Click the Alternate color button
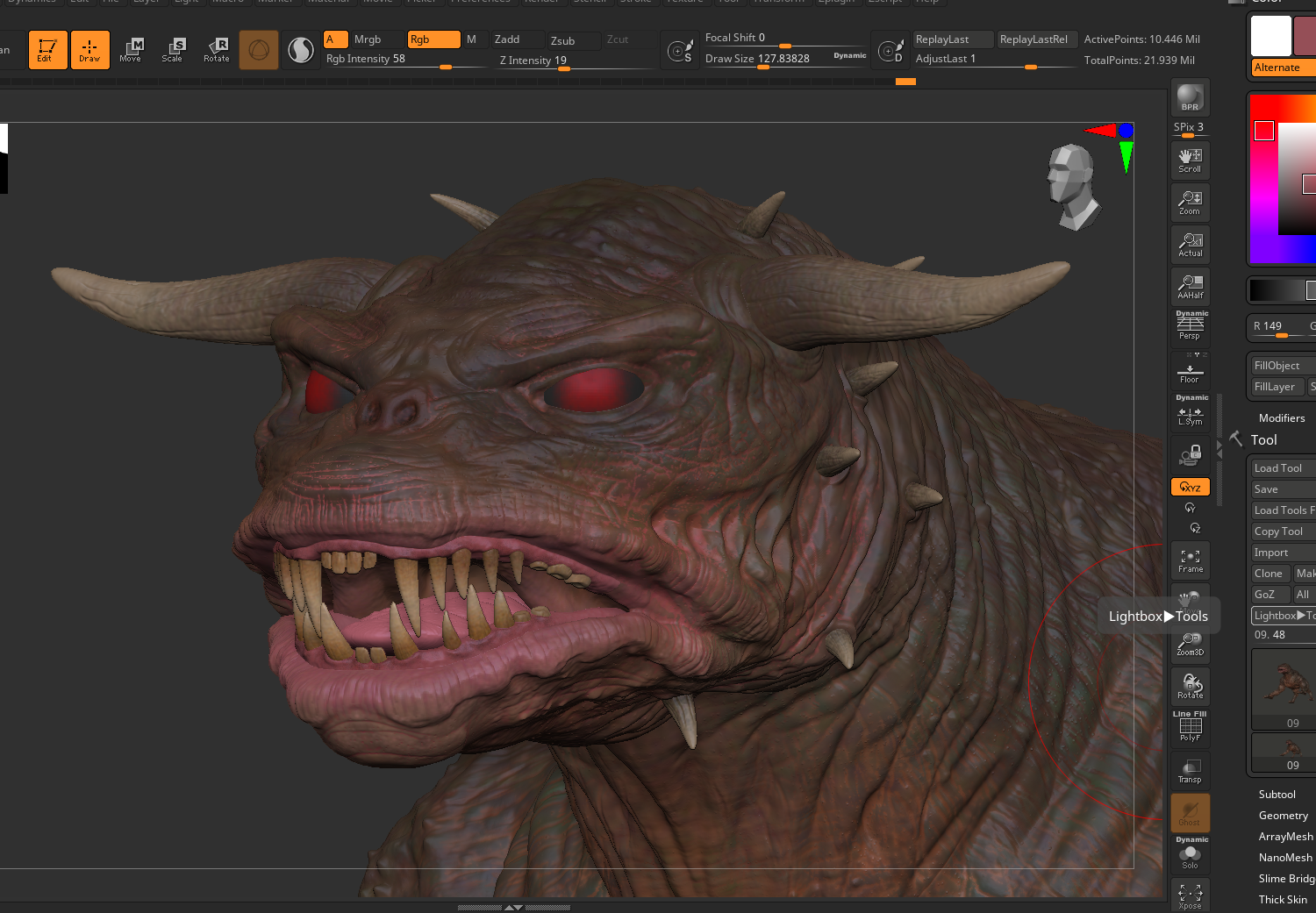1316x913 pixels. 1284,68
